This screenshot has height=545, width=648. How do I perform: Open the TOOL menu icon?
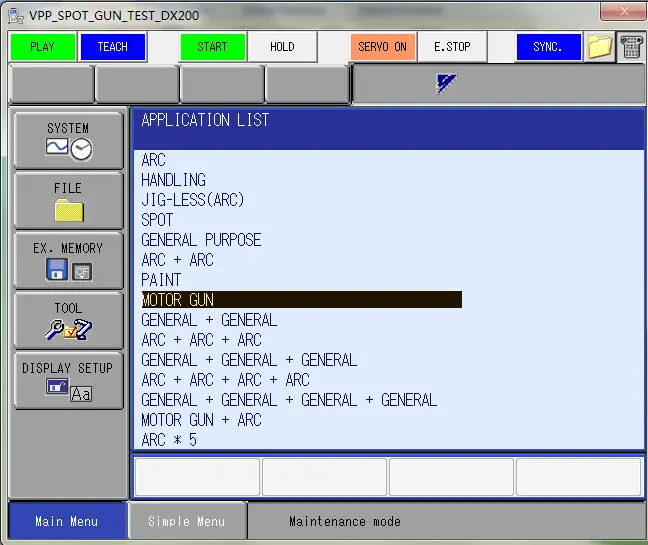(68, 320)
